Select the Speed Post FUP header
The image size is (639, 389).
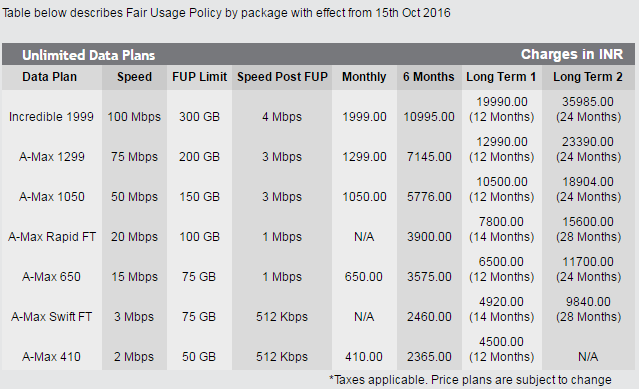(x=282, y=77)
